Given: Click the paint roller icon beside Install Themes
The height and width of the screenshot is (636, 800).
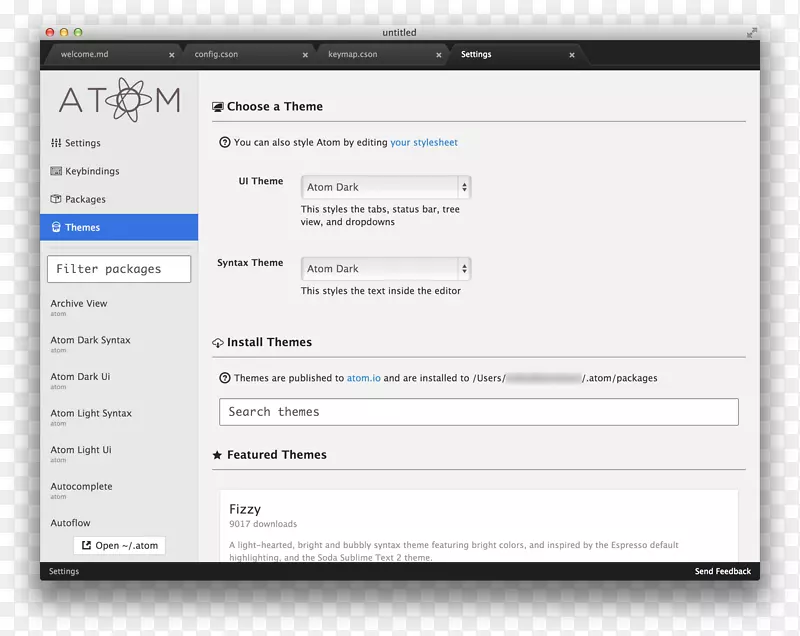Looking at the screenshot, I should [x=216, y=342].
